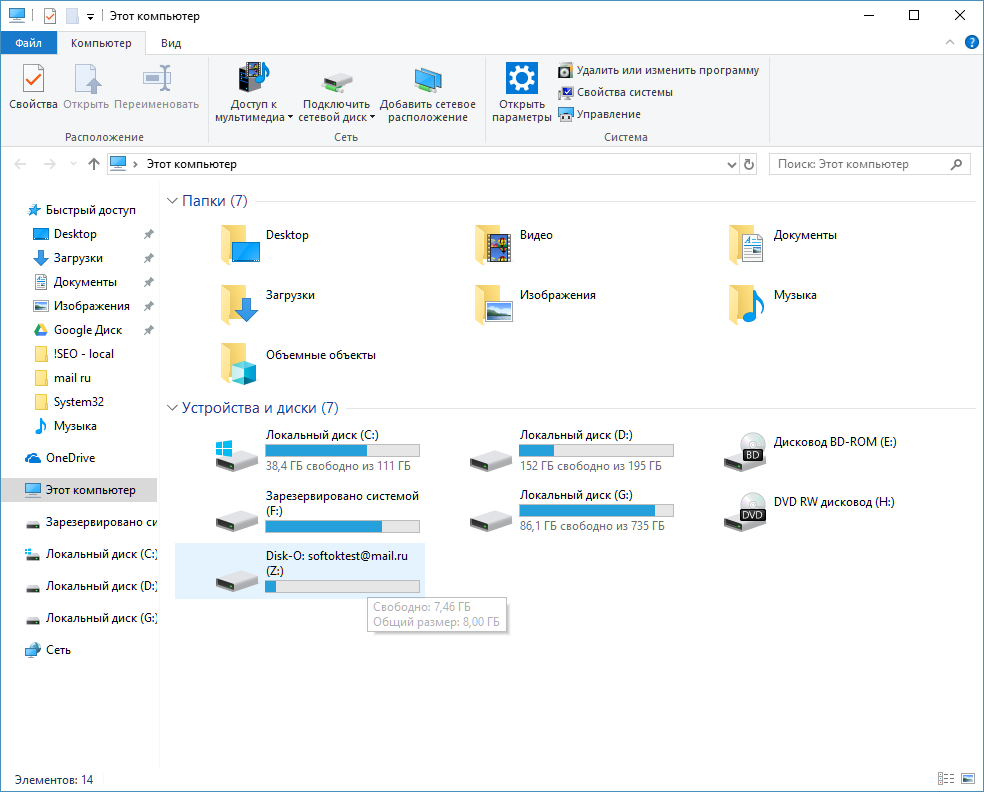Collapse the Устройства и диски group
984x792 pixels.
(172, 408)
